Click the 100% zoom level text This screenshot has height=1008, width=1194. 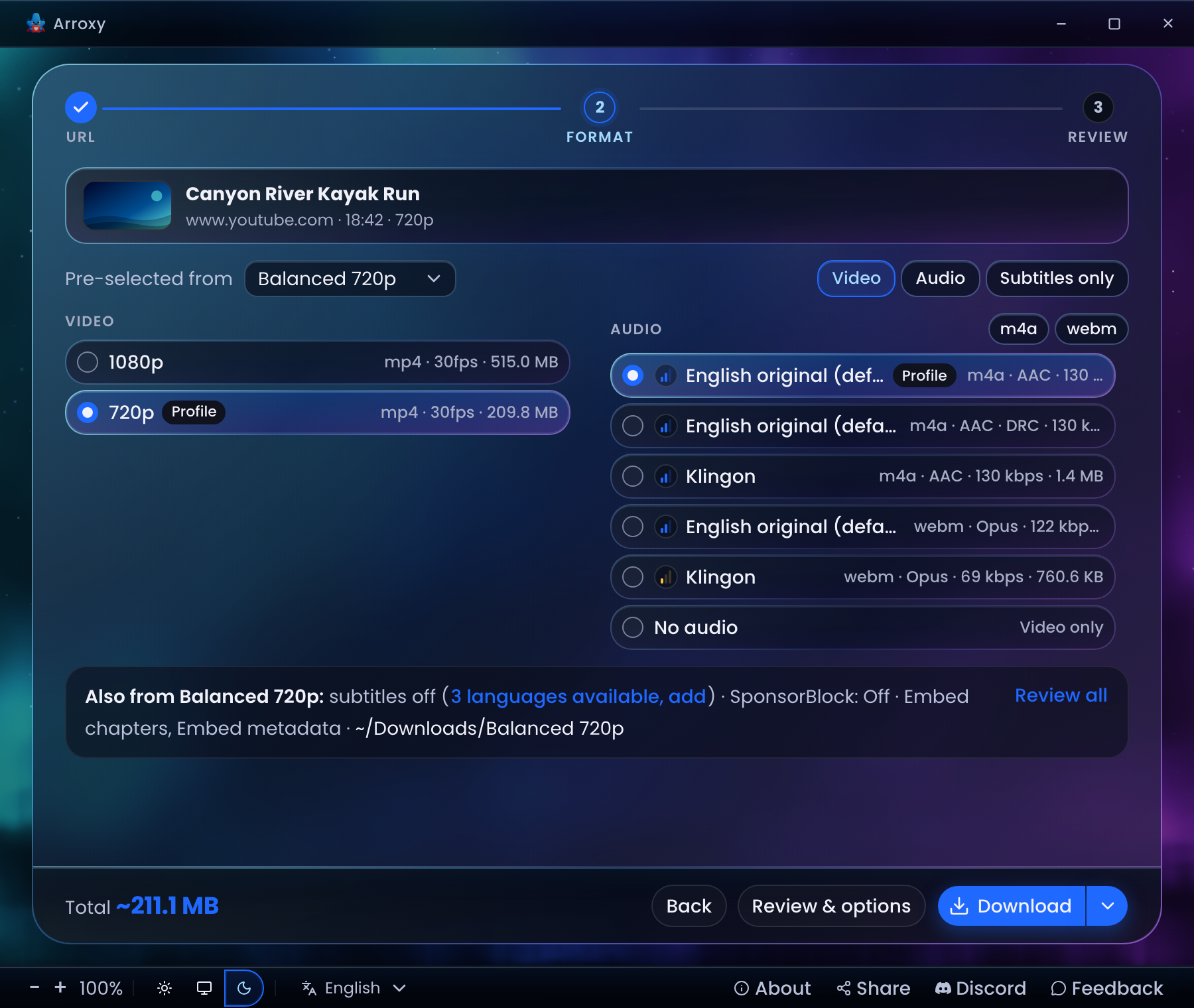pyautogui.click(x=101, y=989)
